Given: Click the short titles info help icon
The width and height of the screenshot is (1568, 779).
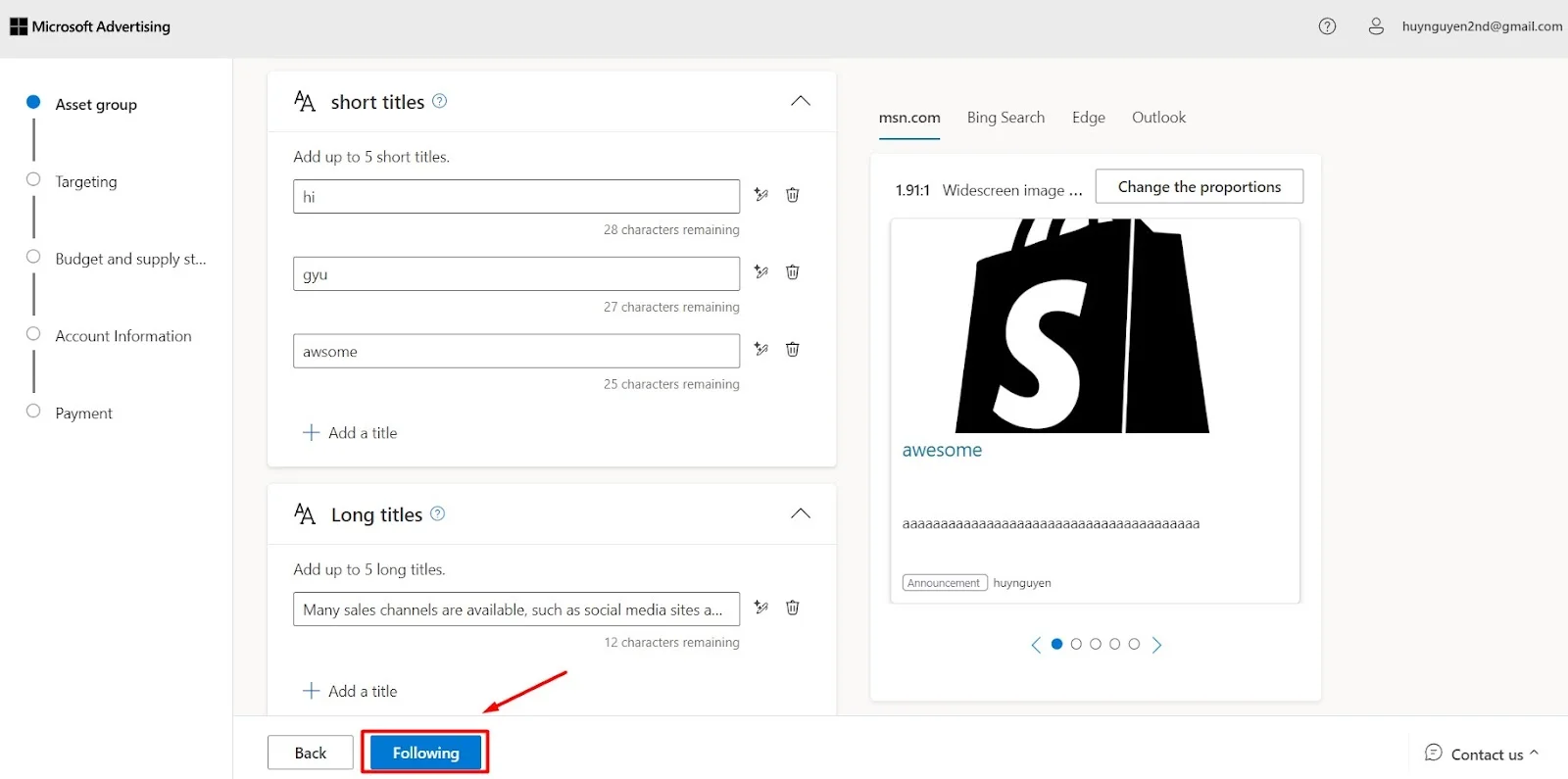Looking at the screenshot, I should (440, 101).
